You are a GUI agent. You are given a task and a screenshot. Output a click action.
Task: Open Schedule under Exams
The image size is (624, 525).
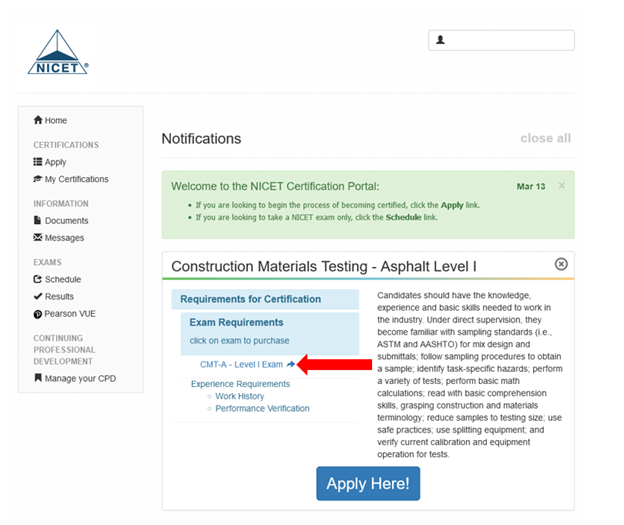click(x=57, y=279)
